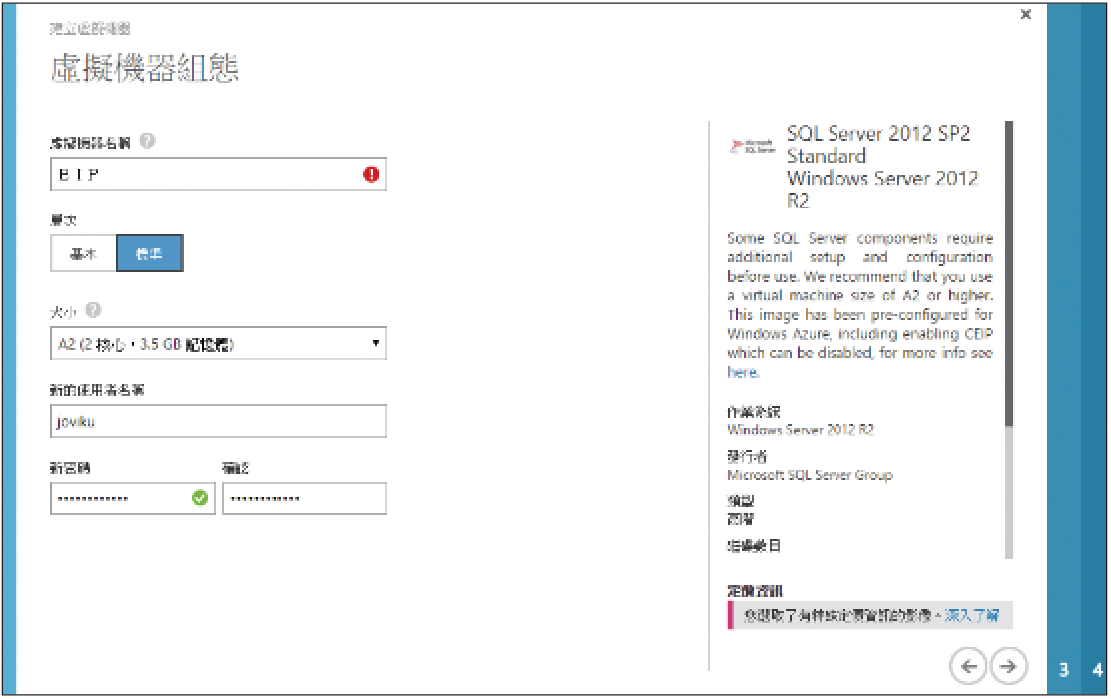Screen dimensions: 1111x699
Task: Click the Windows Server 2012 R2 OS text
Action: (x=800, y=430)
